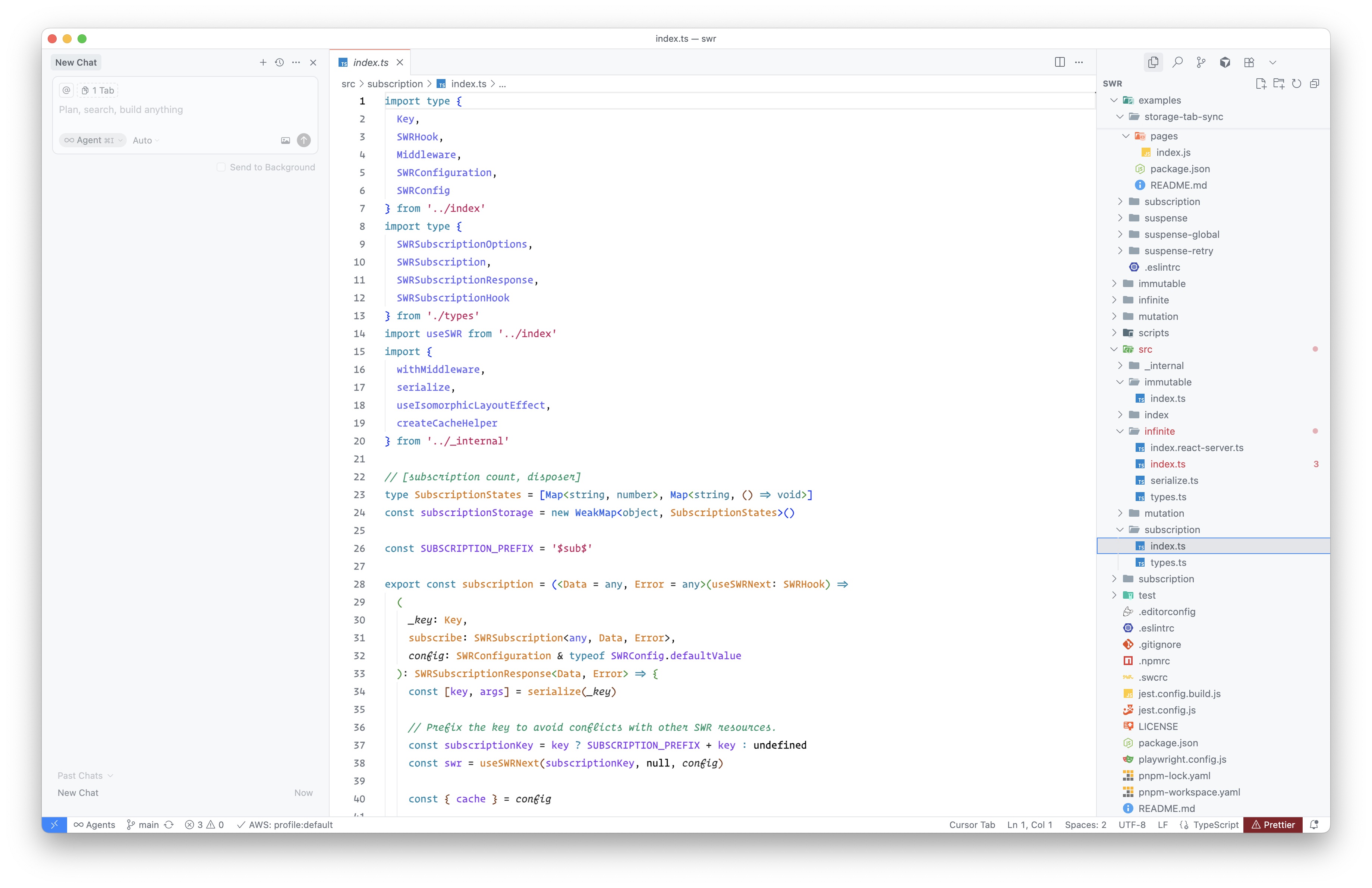Open the Auto model selector dropdown
Screen dimensions: 1372x888
coord(145,140)
